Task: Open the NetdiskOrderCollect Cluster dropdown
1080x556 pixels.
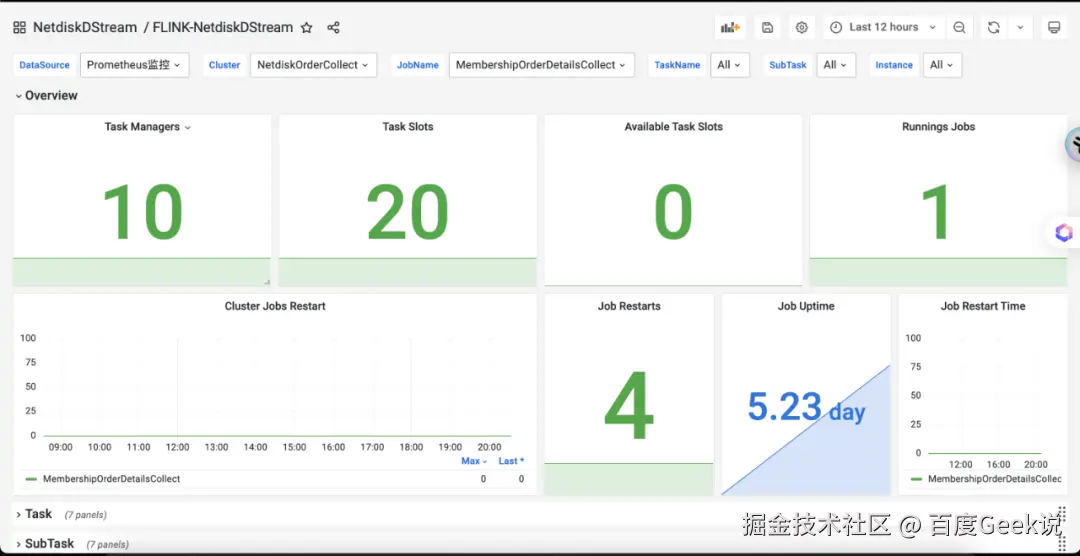Action: tap(313, 65)
